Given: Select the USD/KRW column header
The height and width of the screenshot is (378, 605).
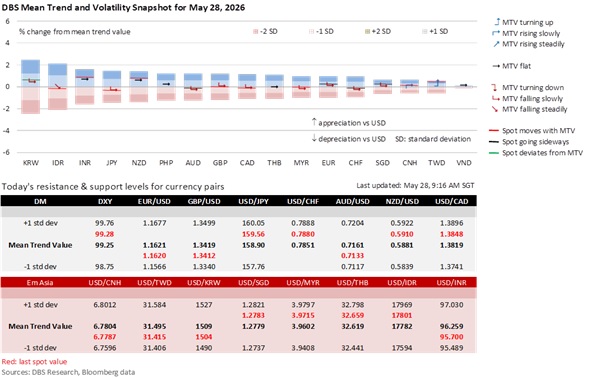Looking at the screenshot, I should [x=204, y=283].
